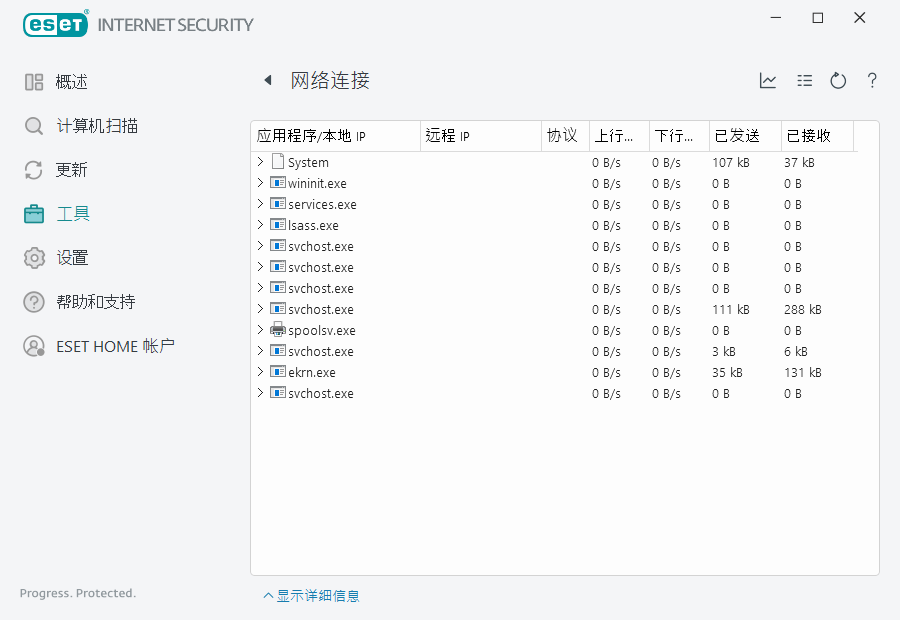
Task: Click the 288 kB received value
Action: (x=802, y=309)
